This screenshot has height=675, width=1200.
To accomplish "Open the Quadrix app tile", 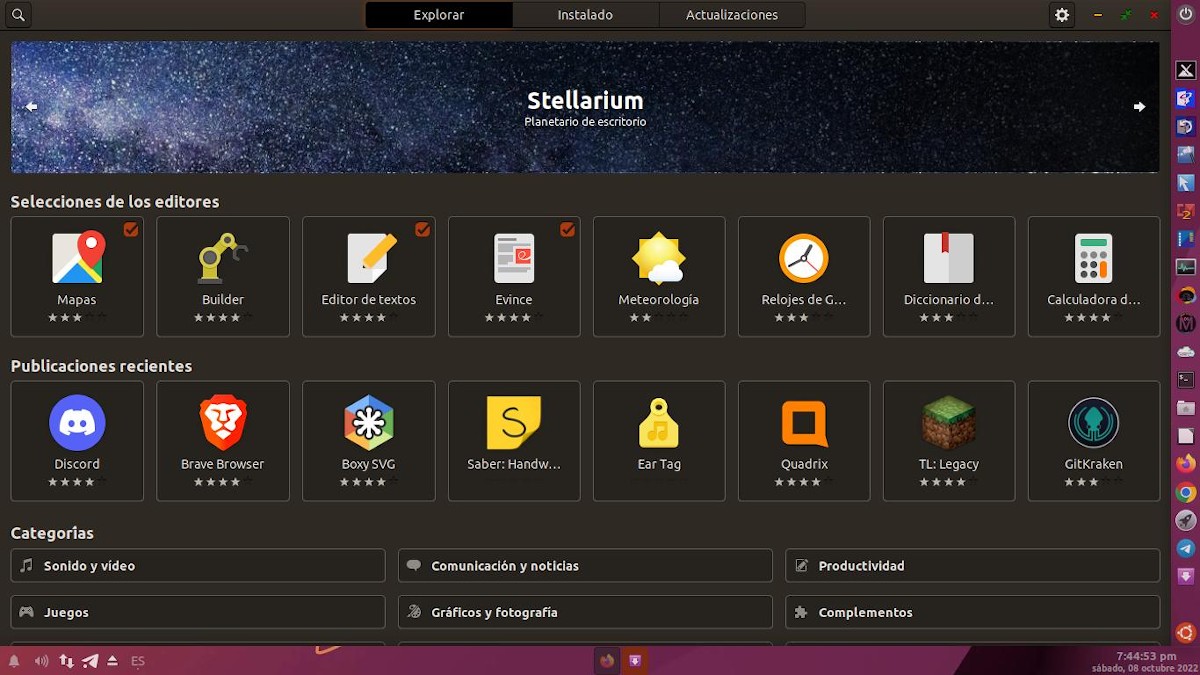I will tap(804, 440).
